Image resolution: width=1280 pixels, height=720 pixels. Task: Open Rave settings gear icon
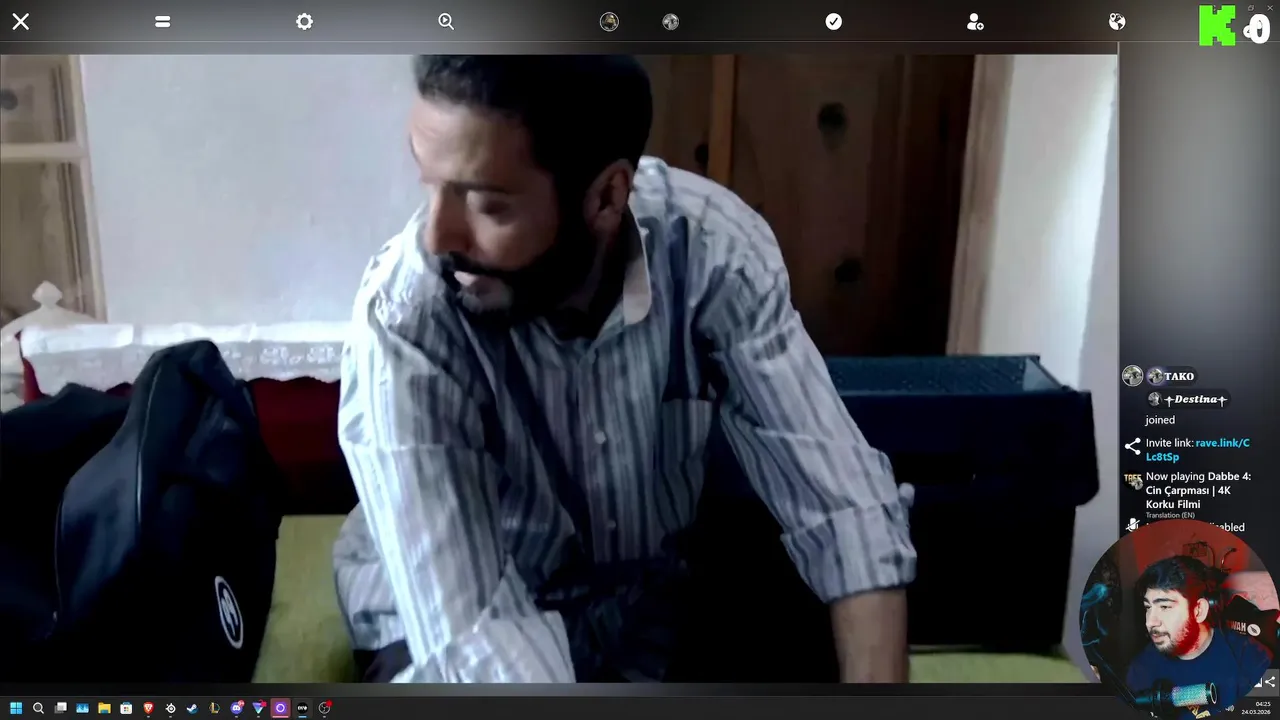coord(305,21)
